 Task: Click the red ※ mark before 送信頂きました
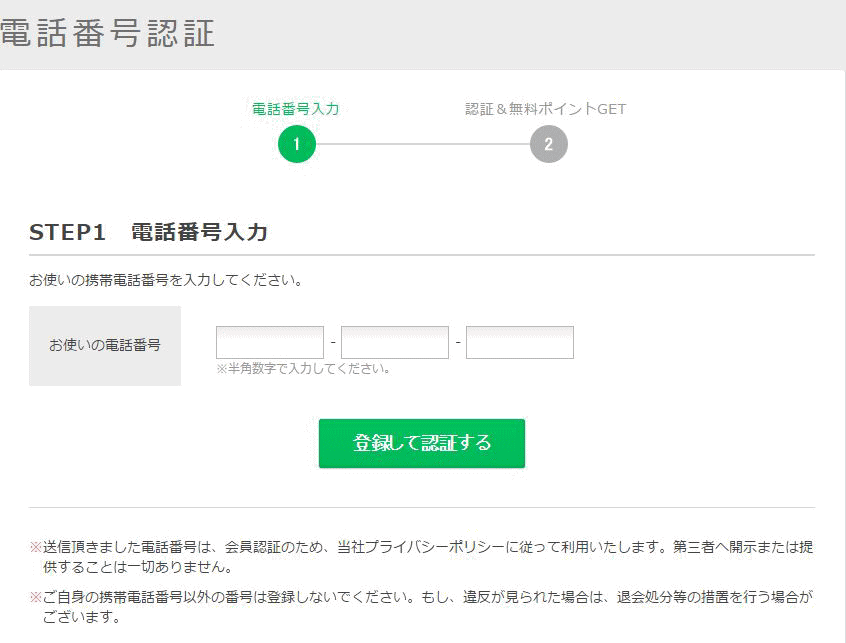[35, 548]
